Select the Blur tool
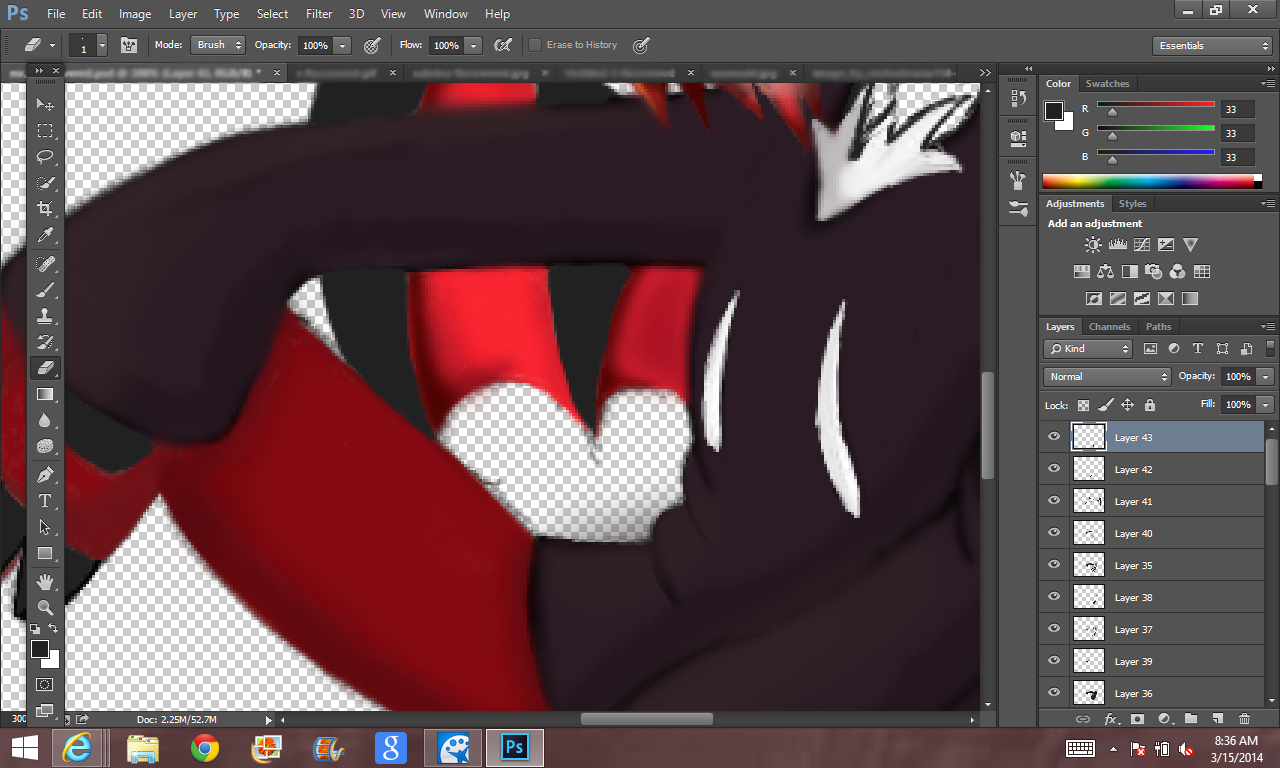The height and width of the screenshot is (768, 1280). click(x=45, y=421)
